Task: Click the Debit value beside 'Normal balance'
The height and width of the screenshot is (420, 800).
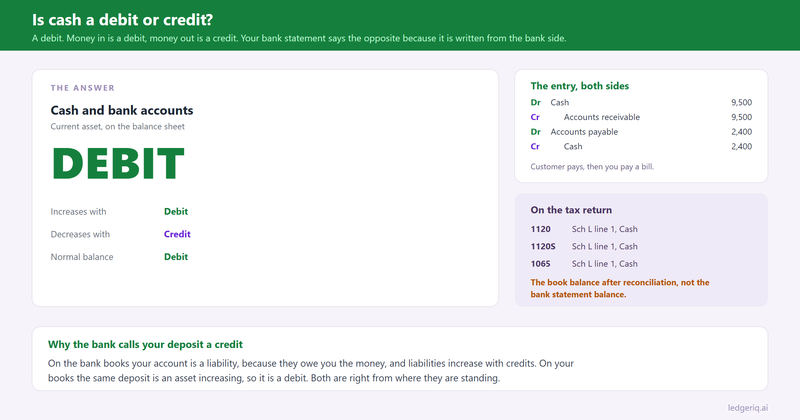Action: pyautogui.click(x=176, y=257)
